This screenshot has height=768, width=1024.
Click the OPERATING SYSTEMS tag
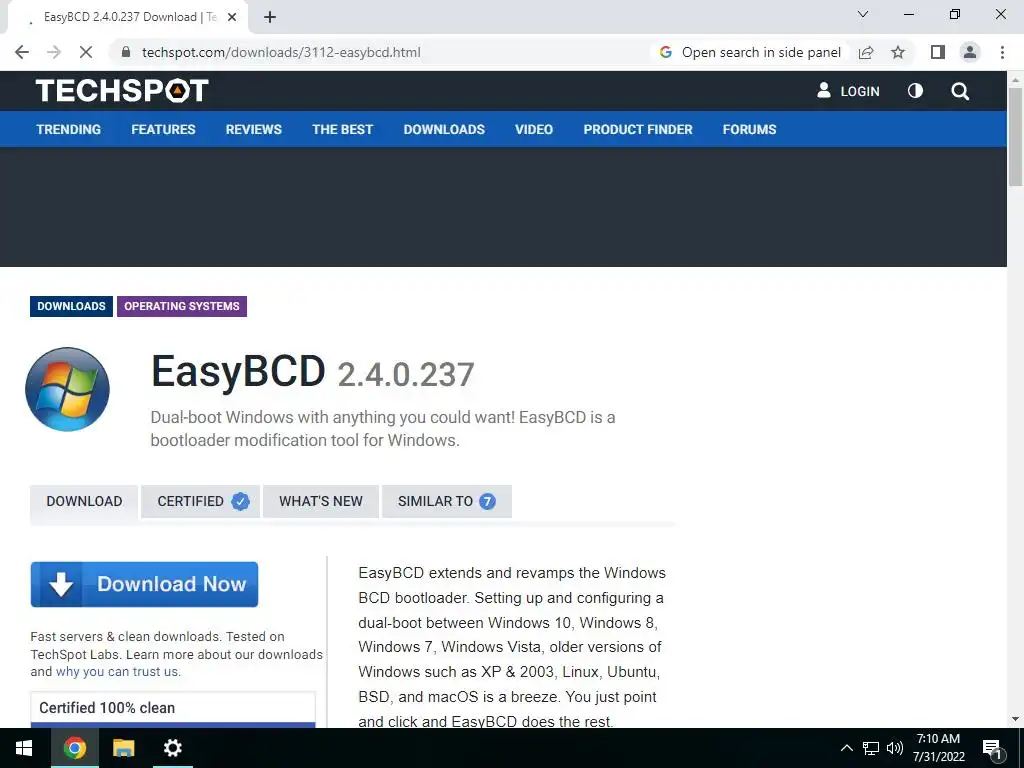tap(182, 306)
